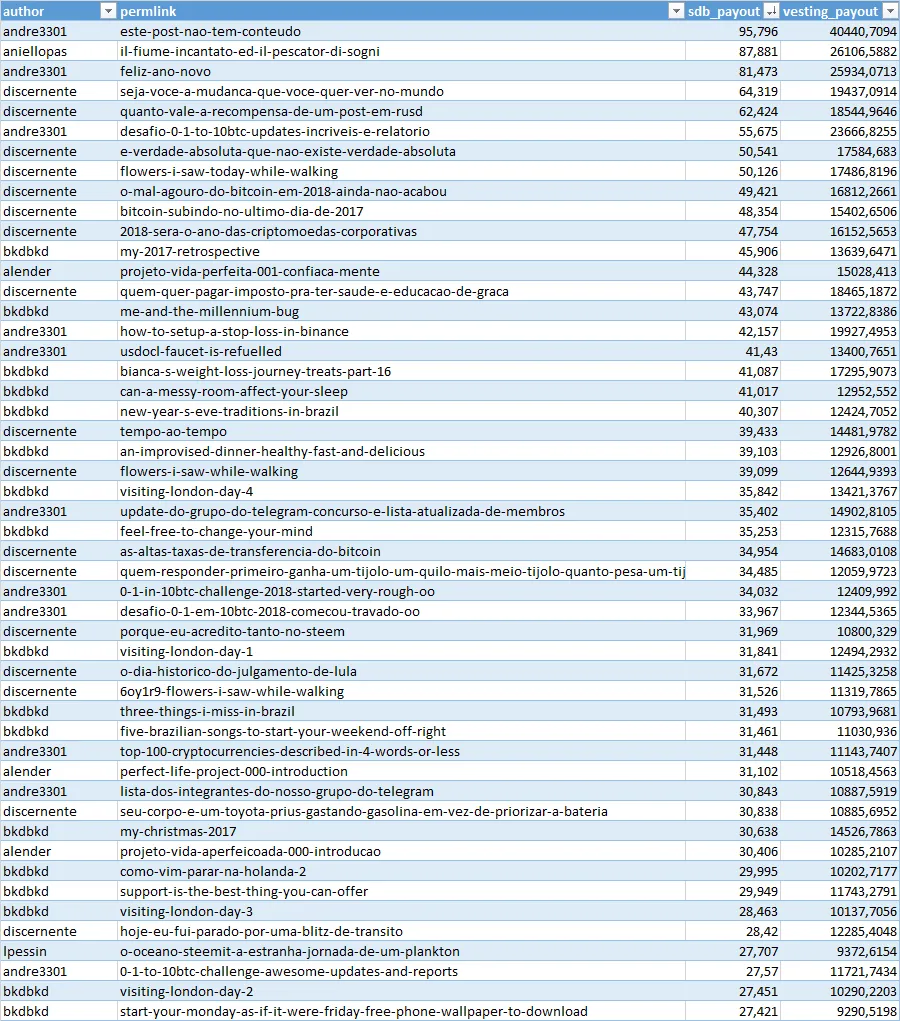
Task: Click the value 9290,5198
Action: pos(839,1012)
